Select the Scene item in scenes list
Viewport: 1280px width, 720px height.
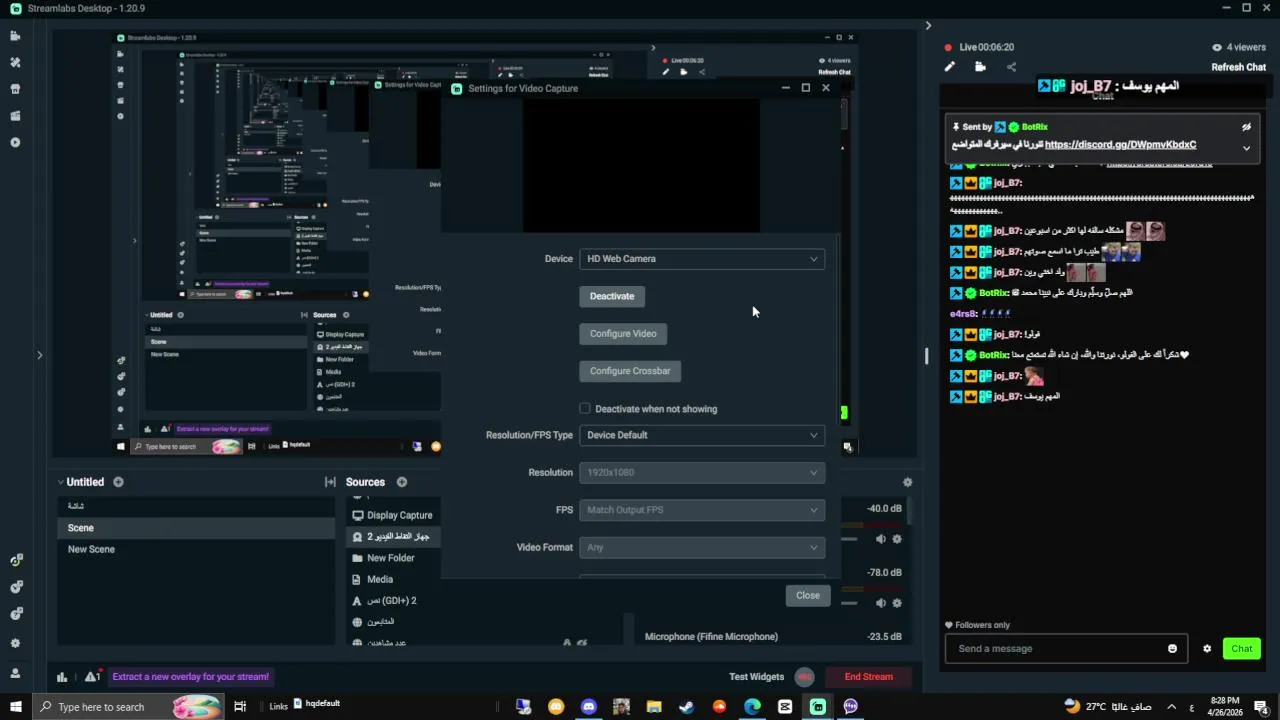195,528
